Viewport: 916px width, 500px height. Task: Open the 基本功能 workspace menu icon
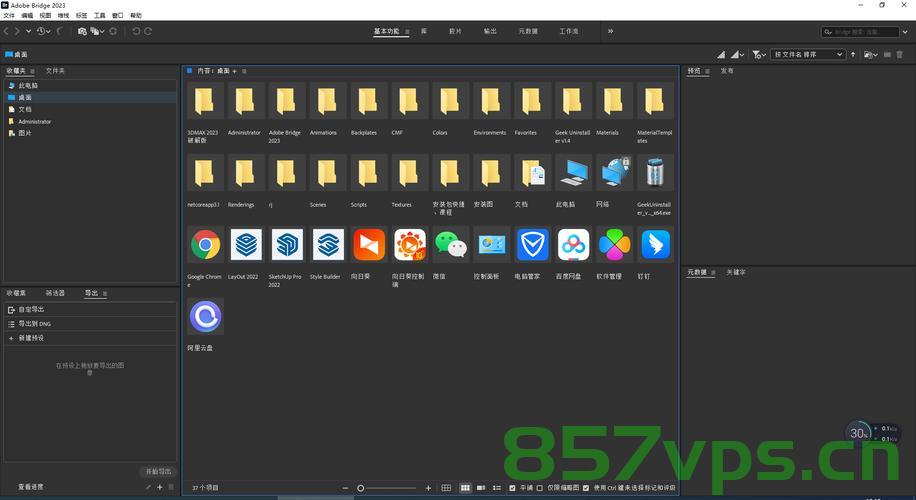(x=407, y=32)
